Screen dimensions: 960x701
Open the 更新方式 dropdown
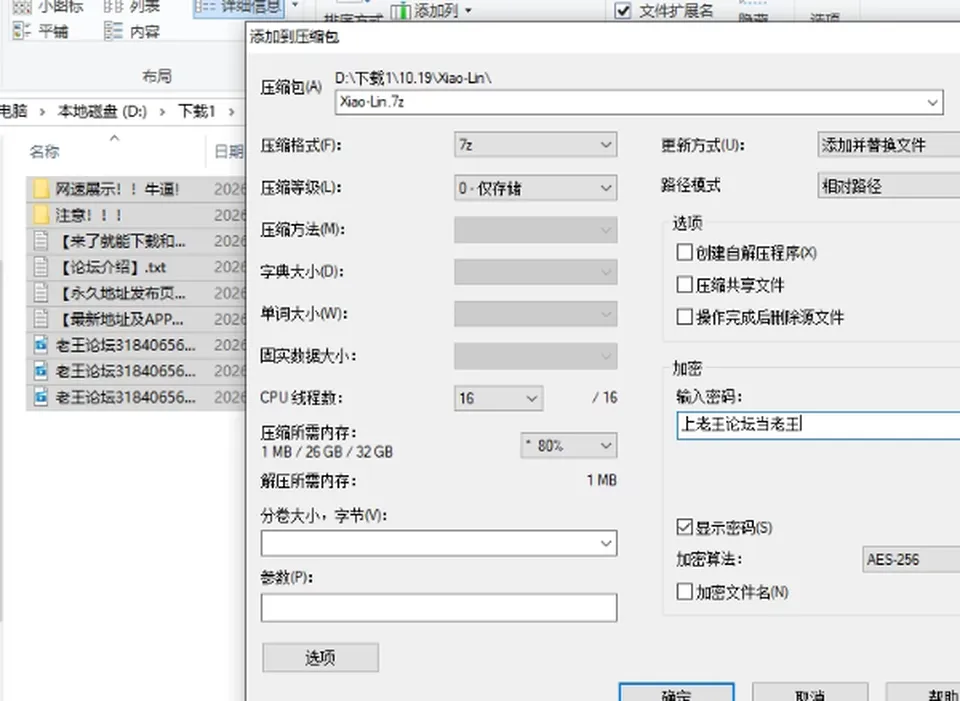coord(889,145)
